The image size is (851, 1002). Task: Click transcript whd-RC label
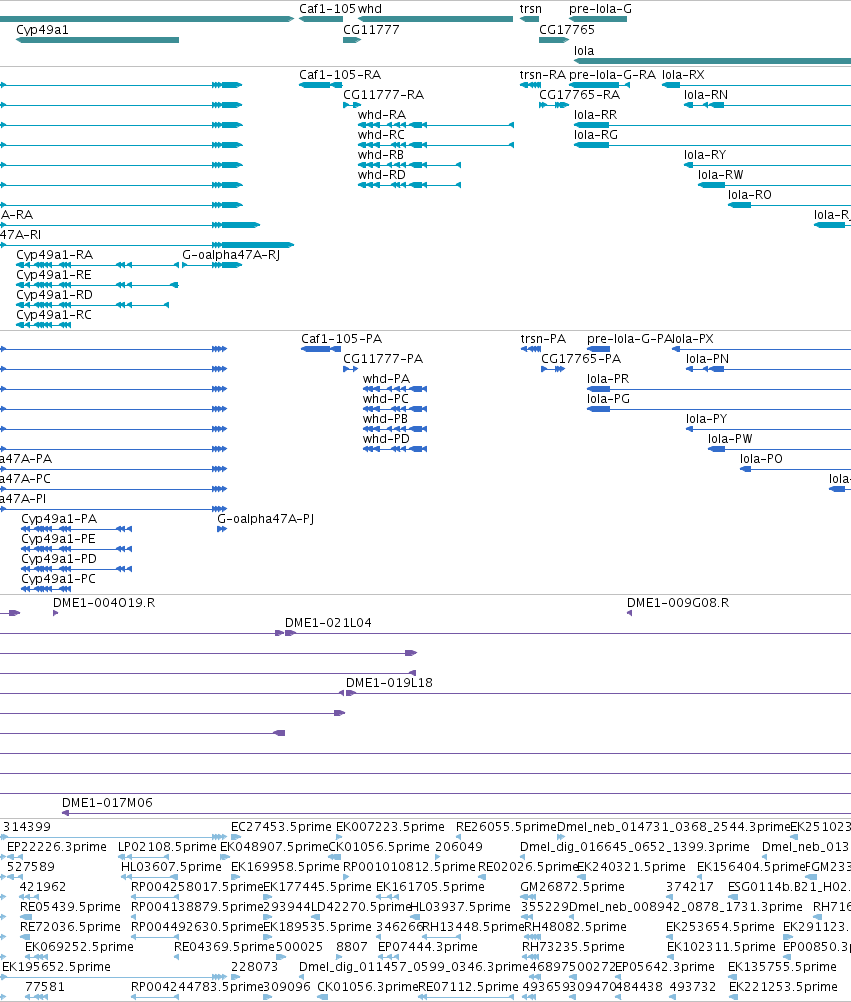coord(381,135)
